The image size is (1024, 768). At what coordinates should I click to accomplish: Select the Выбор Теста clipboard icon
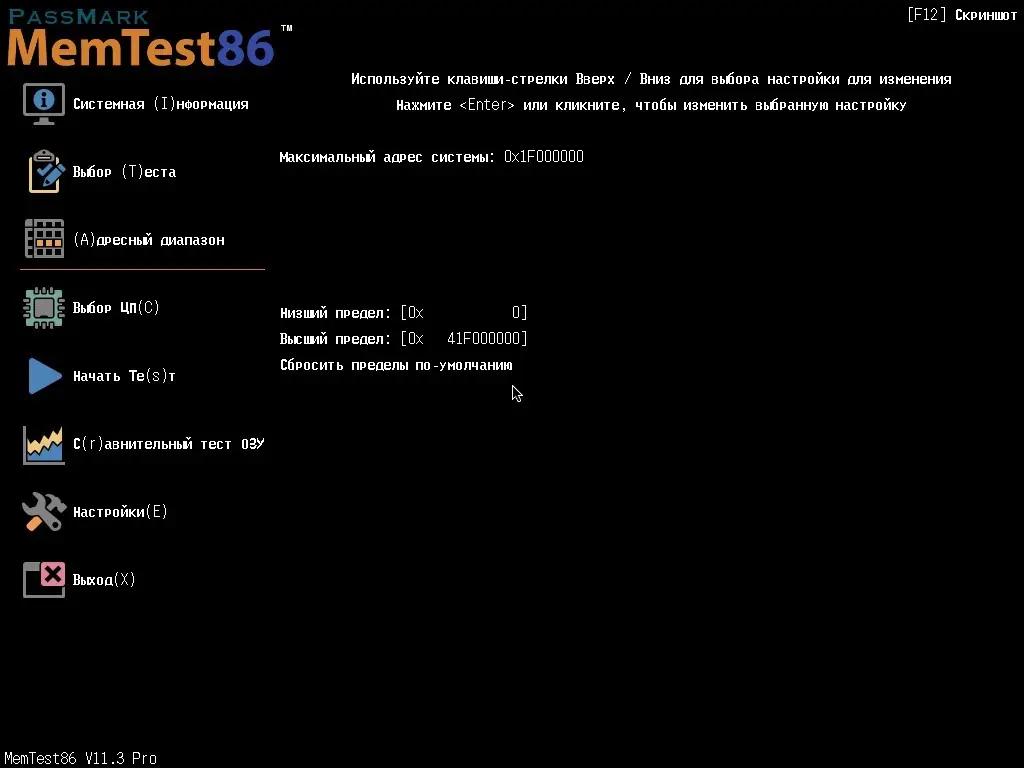(43, 171)
